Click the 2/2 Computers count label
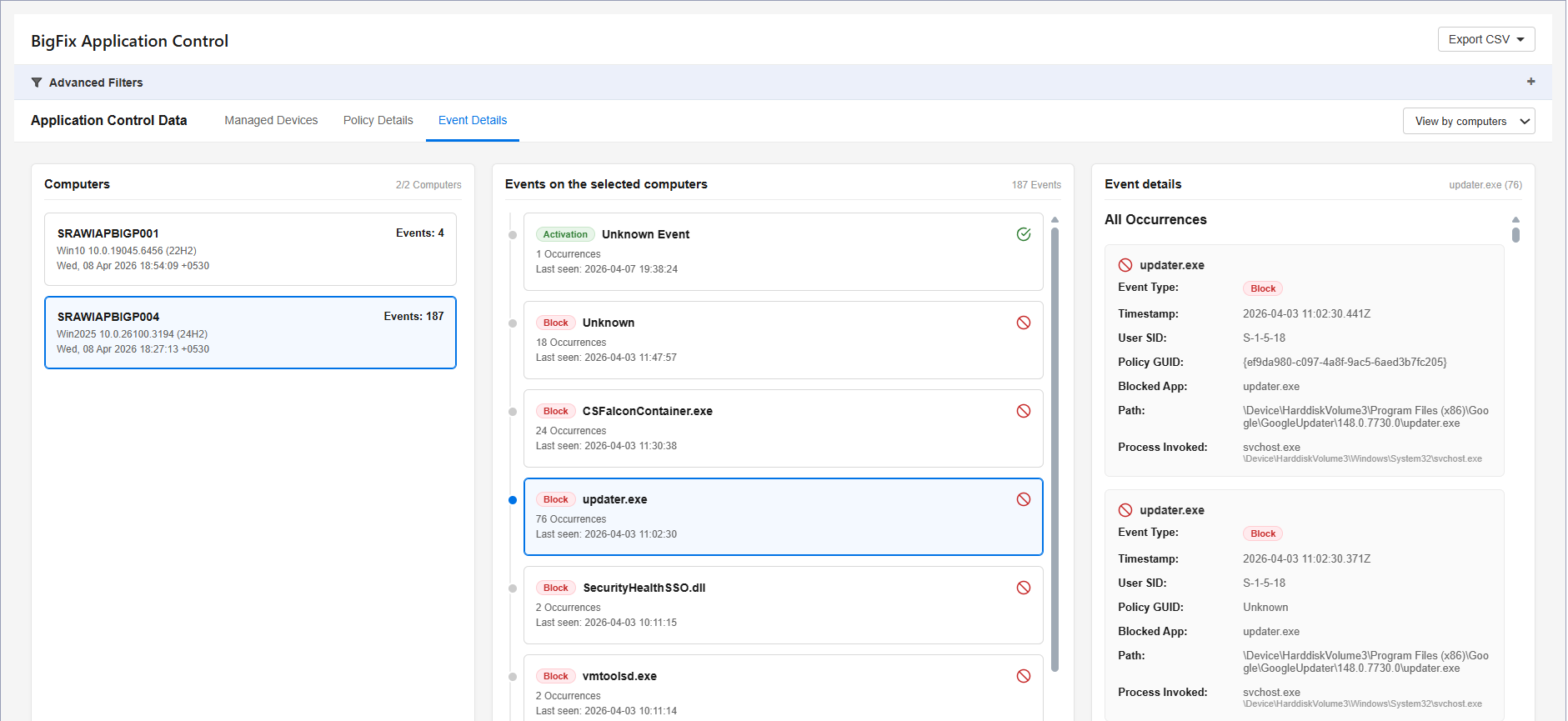Image resolution: width=1568 pixels, height=721 pixels. click(x=428, y=185)
